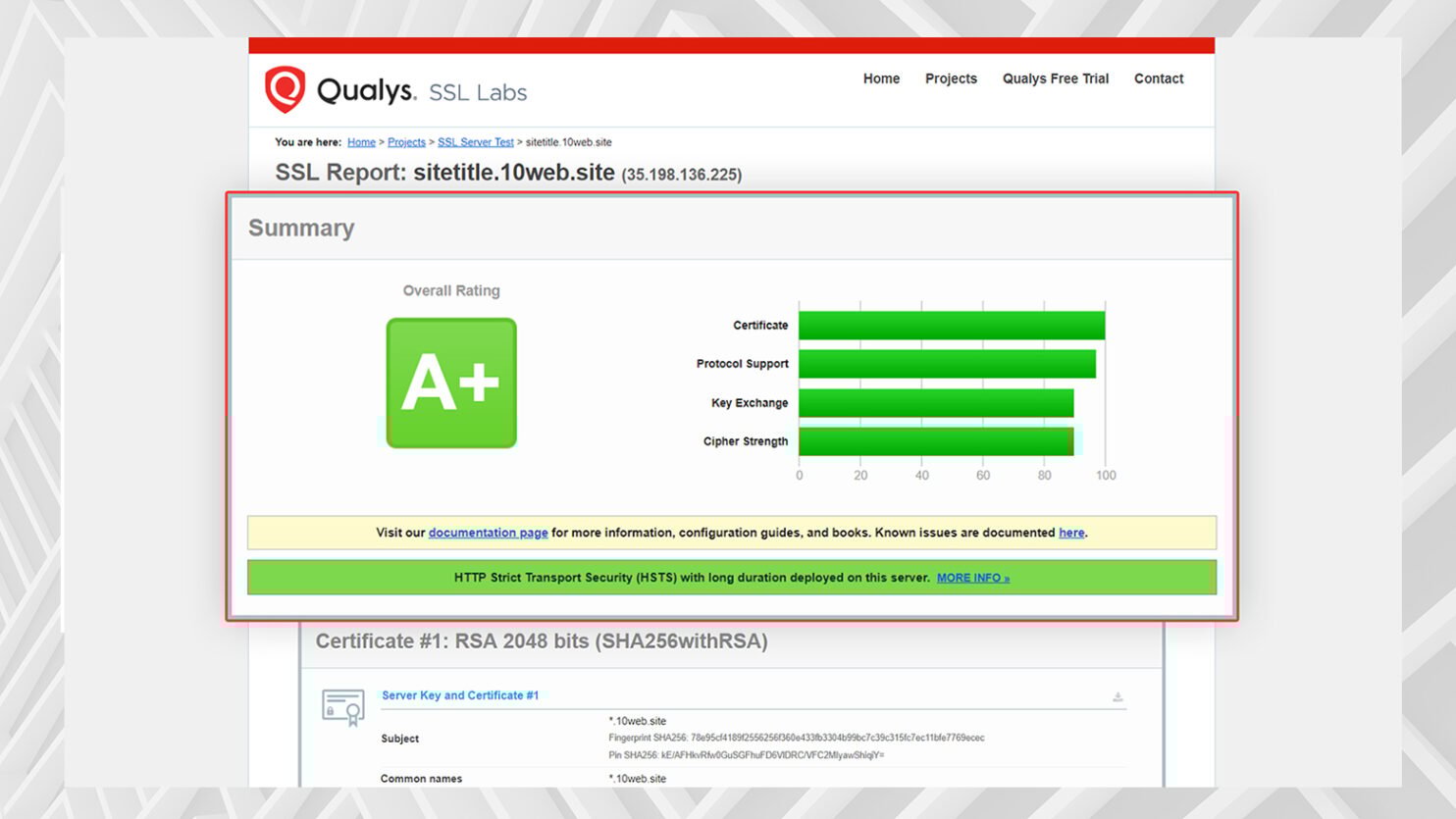The height and width of the screenshot is (819, 1456).
Task: Open the Qualys Free Trial menu item
Action: [x=1055, y=78]
